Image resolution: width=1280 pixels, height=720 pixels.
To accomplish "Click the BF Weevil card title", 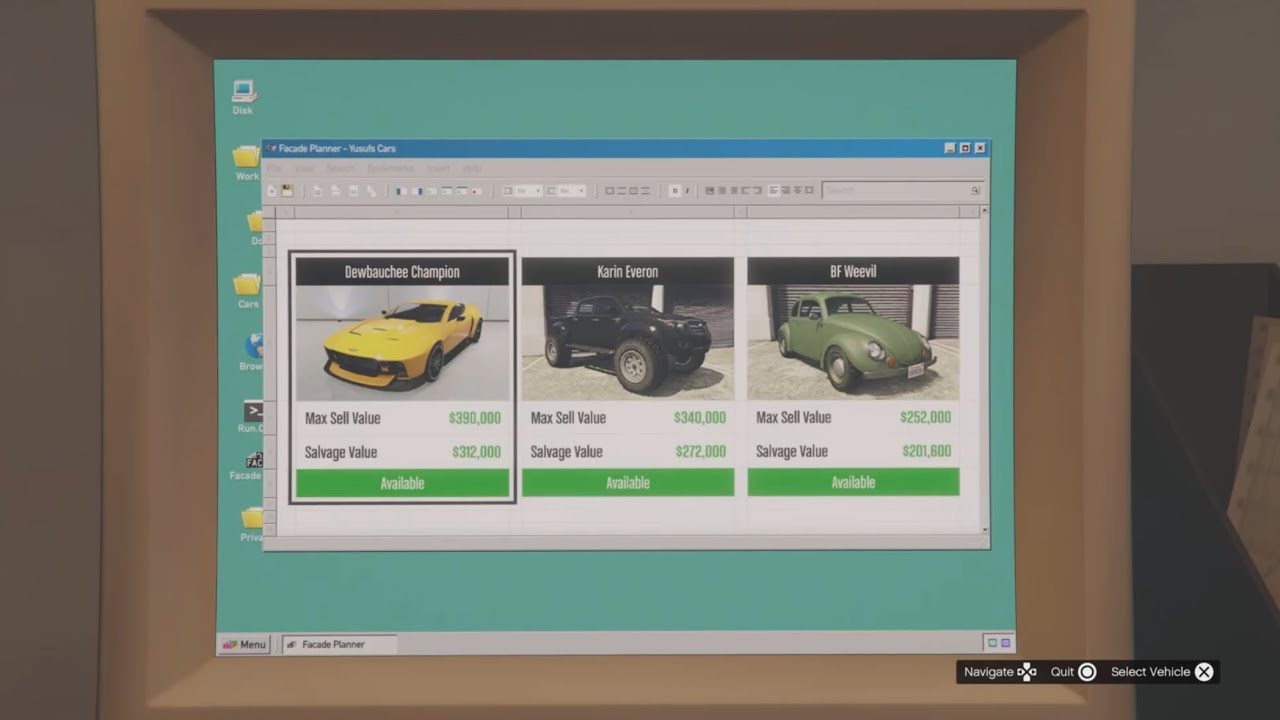I will click(x=853, y=271).
